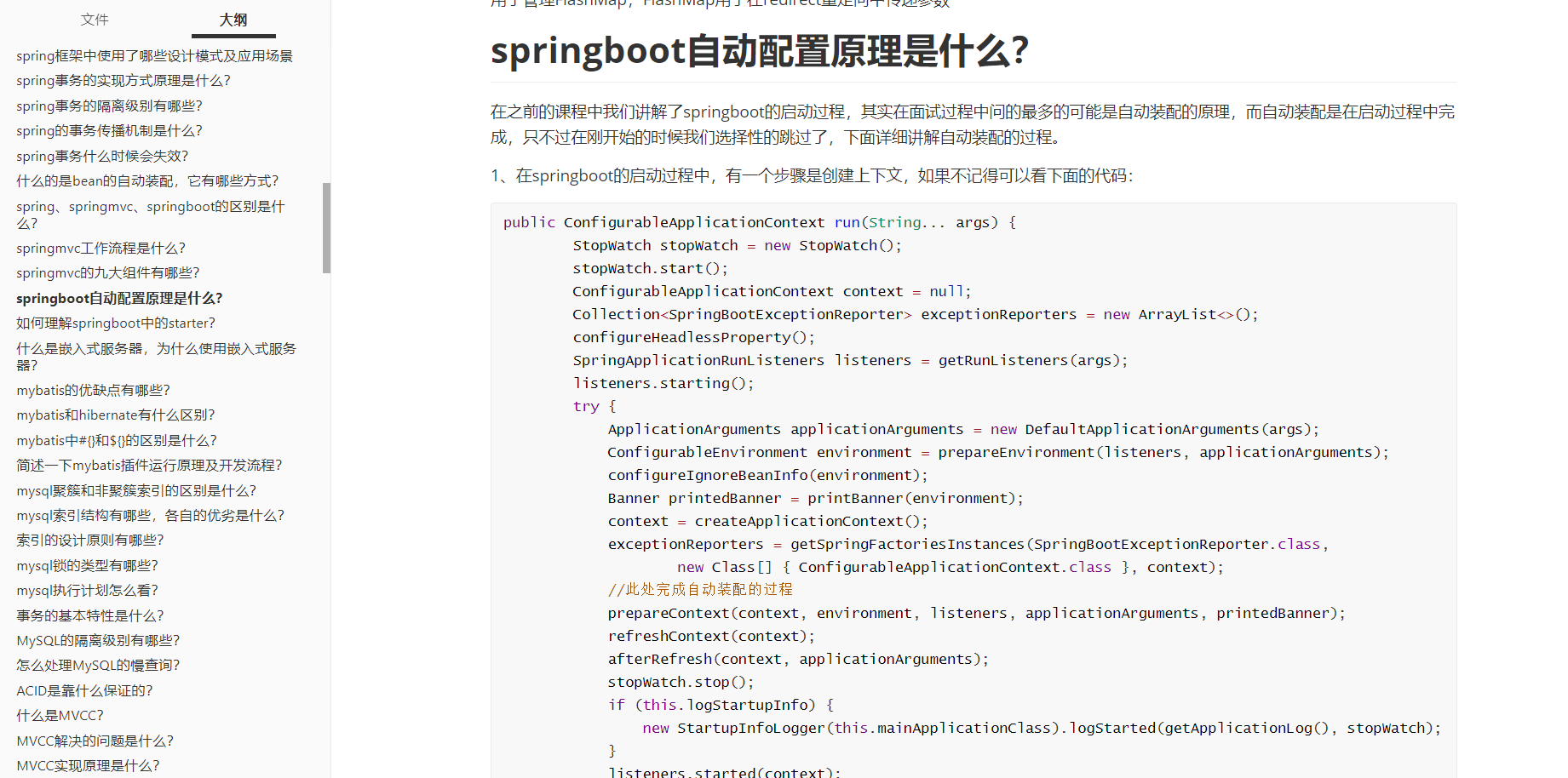Screen dimensions: 1568x778
Task: Click the main heading springboot自动配置原理是什么
Action: click(760, 51)
